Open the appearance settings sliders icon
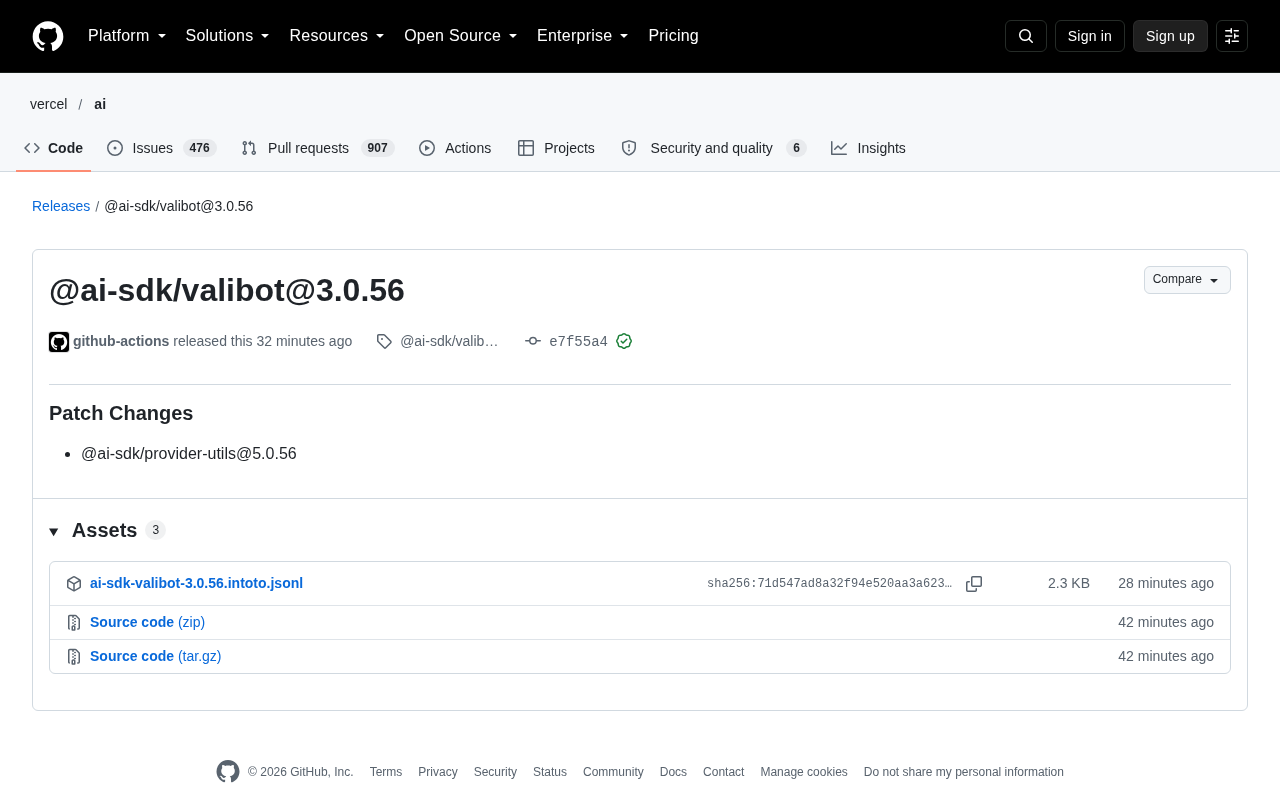 (x=1232, y=36)
